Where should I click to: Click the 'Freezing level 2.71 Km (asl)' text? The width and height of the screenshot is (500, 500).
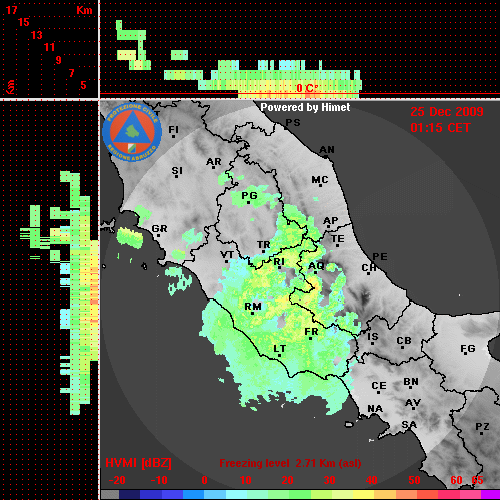[290, 463]
